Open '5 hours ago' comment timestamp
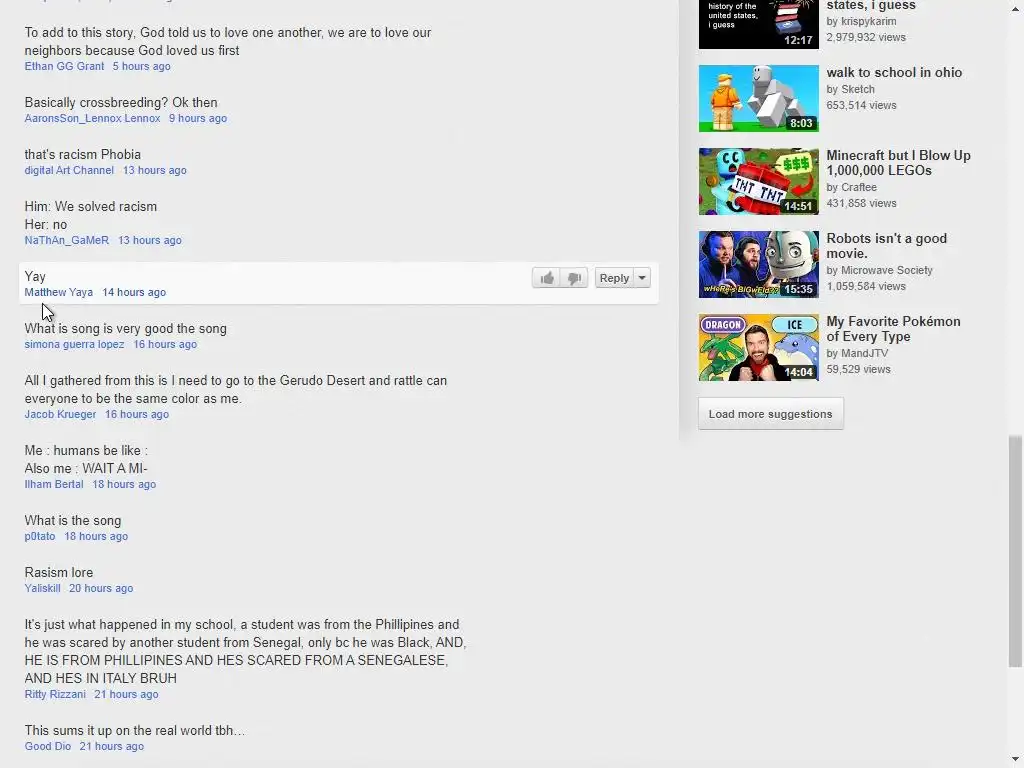 pyautogui.click(x=141, y=66)
